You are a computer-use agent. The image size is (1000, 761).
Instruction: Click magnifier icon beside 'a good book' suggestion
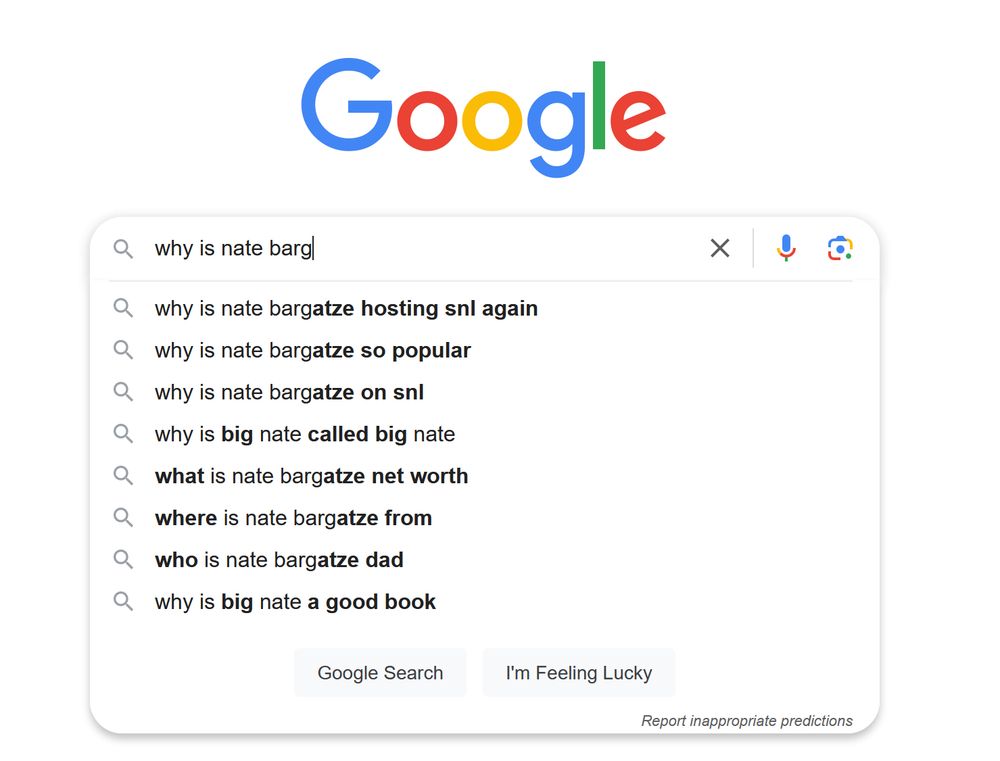(x=123, y=602)
